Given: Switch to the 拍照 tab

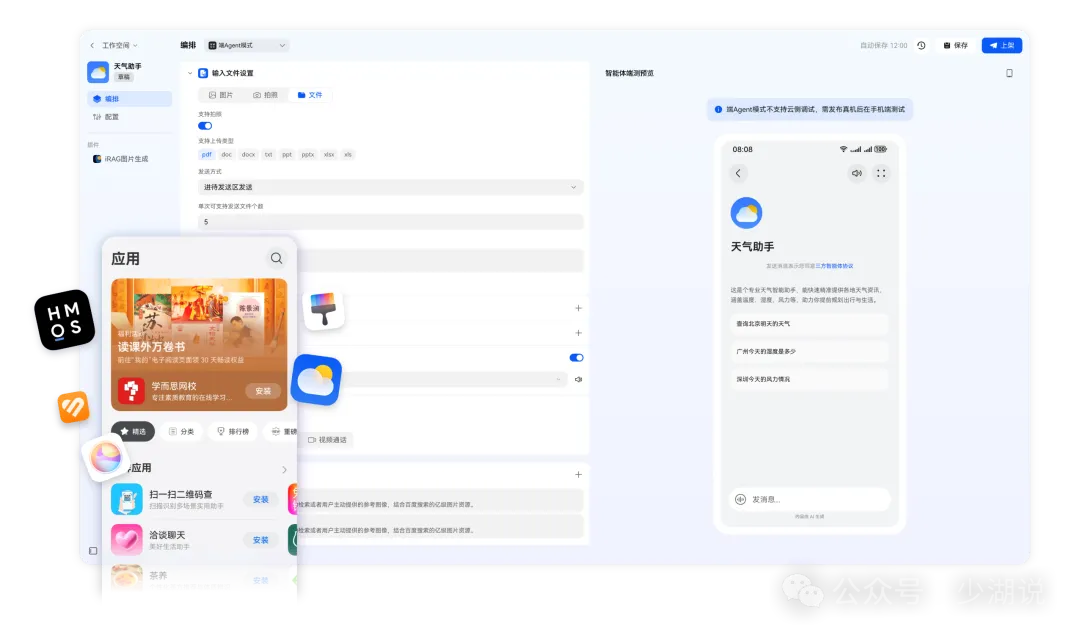Looking at the screenshot, I should 265,95.
